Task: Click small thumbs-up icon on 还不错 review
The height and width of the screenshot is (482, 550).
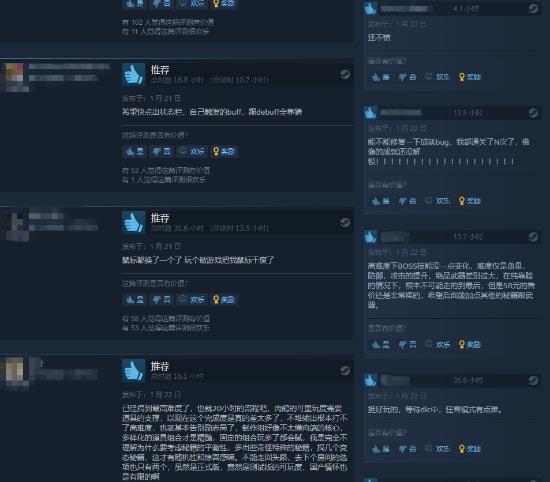Action: click(x=370, y=9)
